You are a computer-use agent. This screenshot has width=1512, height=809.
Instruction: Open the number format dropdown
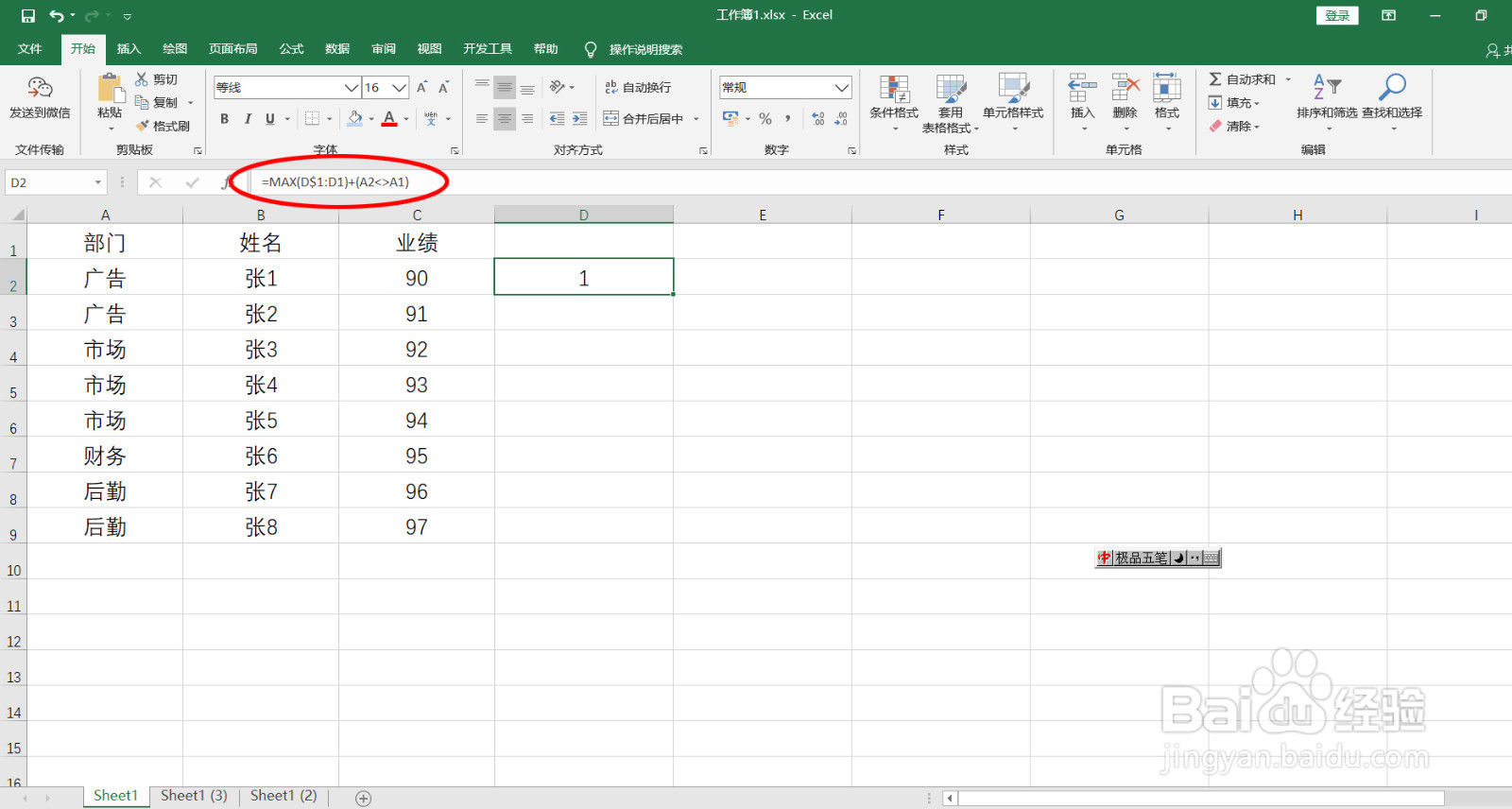841,87
